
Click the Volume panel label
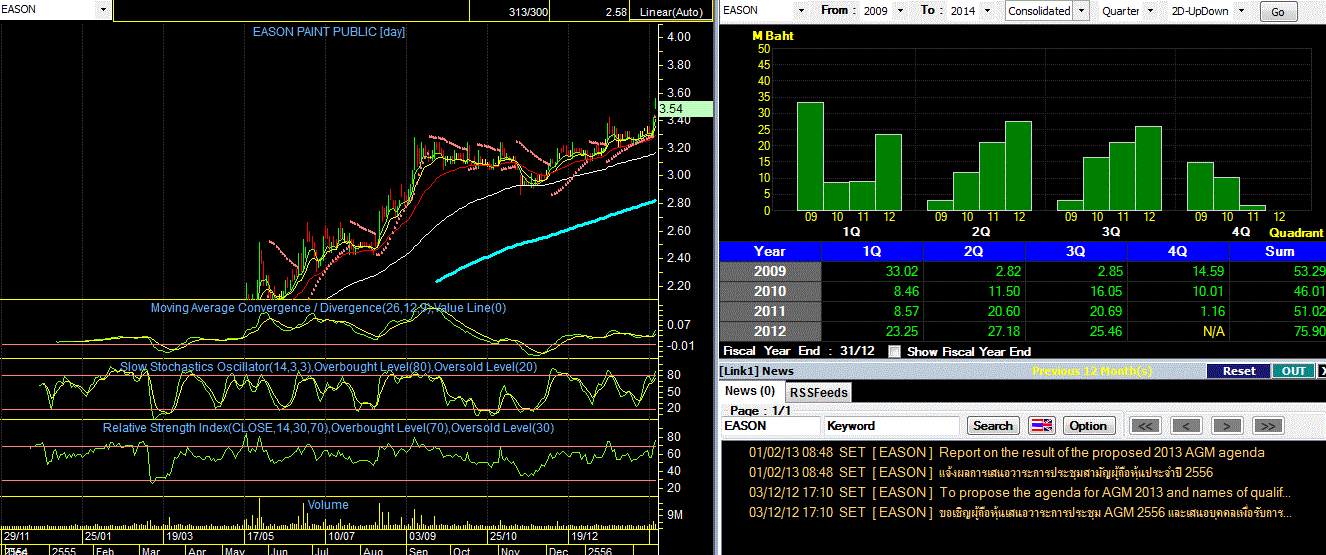click(x=328, y=505)
